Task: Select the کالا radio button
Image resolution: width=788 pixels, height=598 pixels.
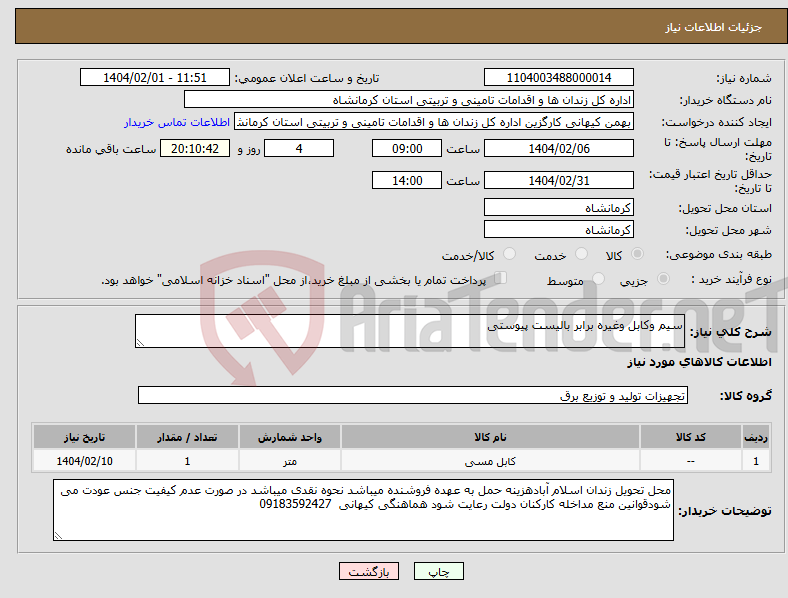Action: (637, 254)
